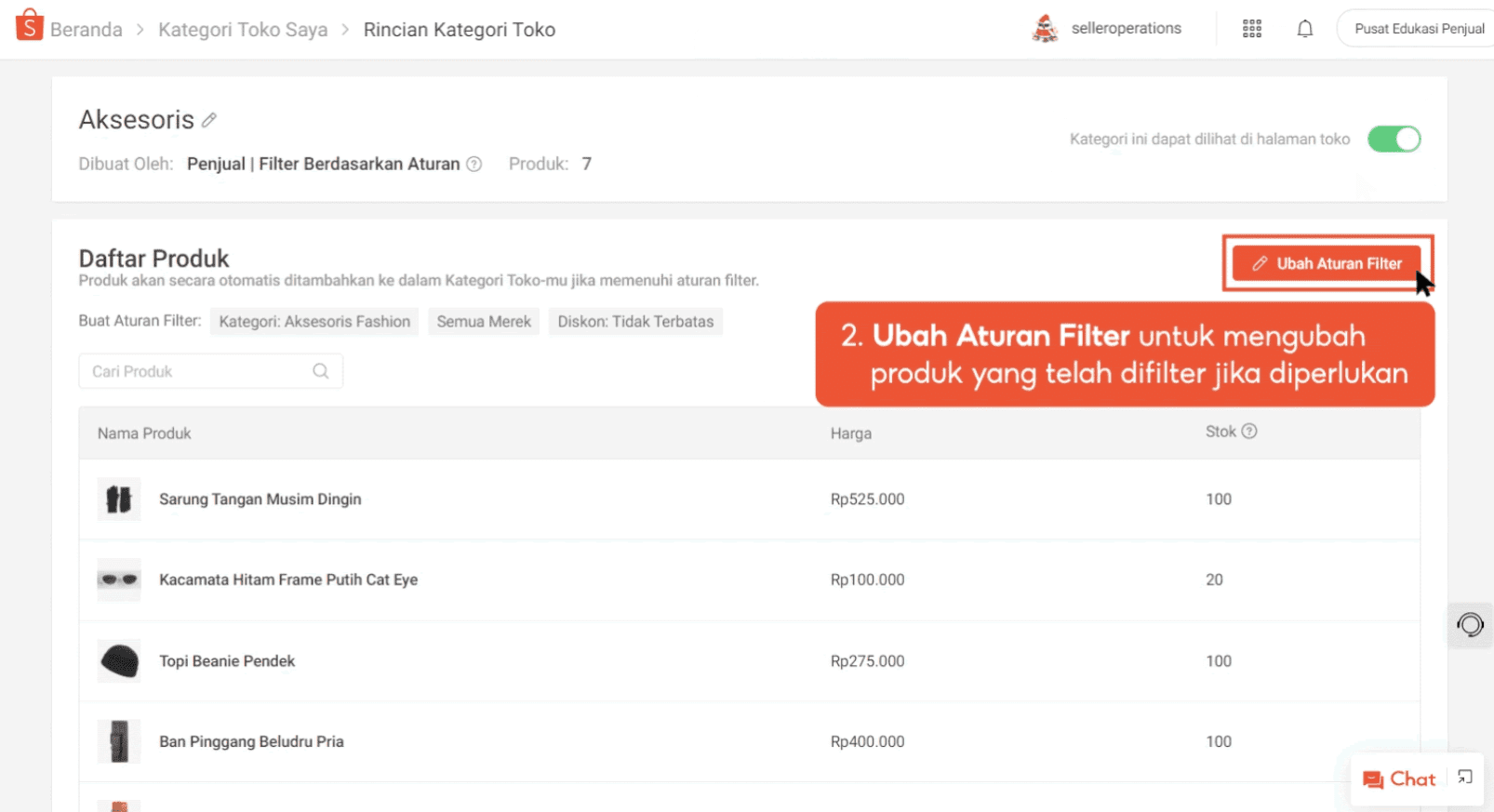Select product name Kacamata Hitam Frame Putih Cat Eye
The width and height of the screenshot is (1494, 812).
coord(288,579)
